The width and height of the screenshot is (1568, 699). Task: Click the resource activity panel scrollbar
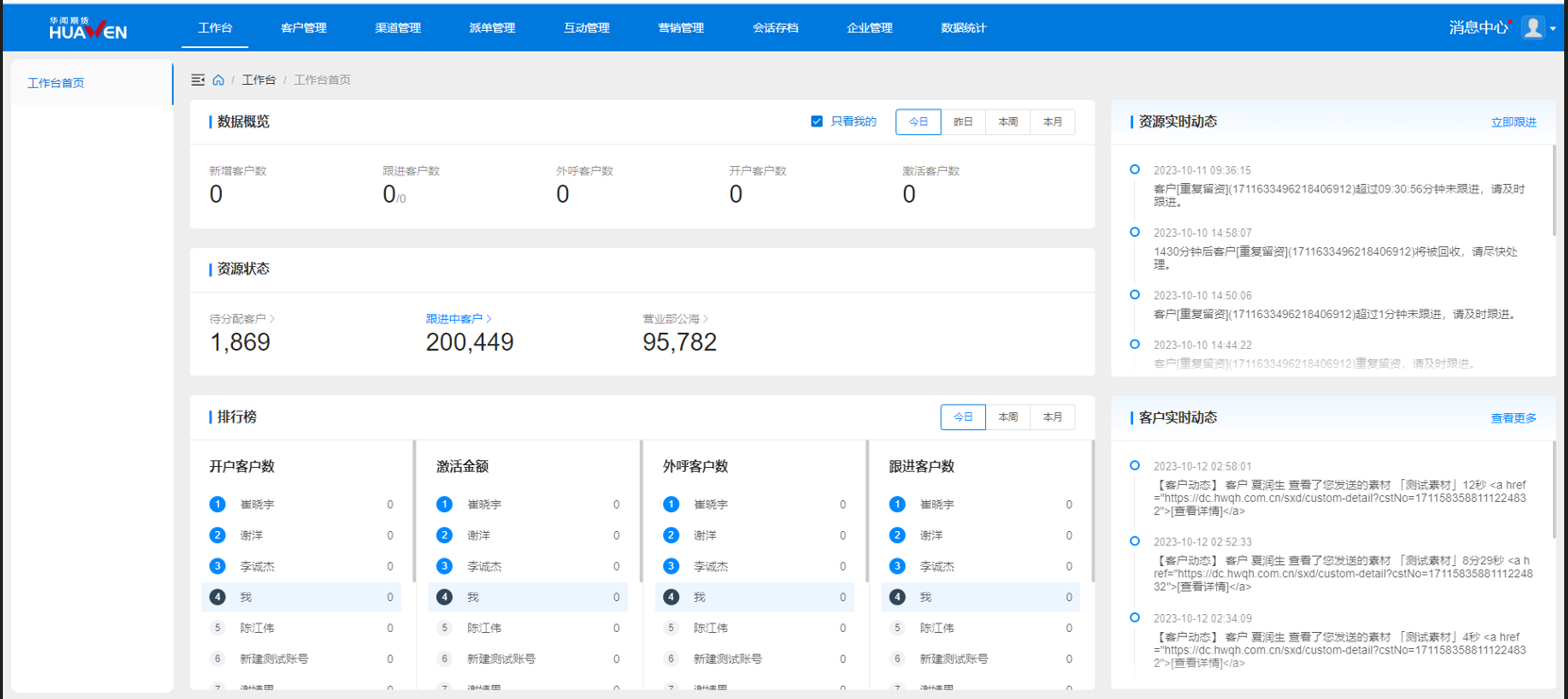coord(1553,191)
